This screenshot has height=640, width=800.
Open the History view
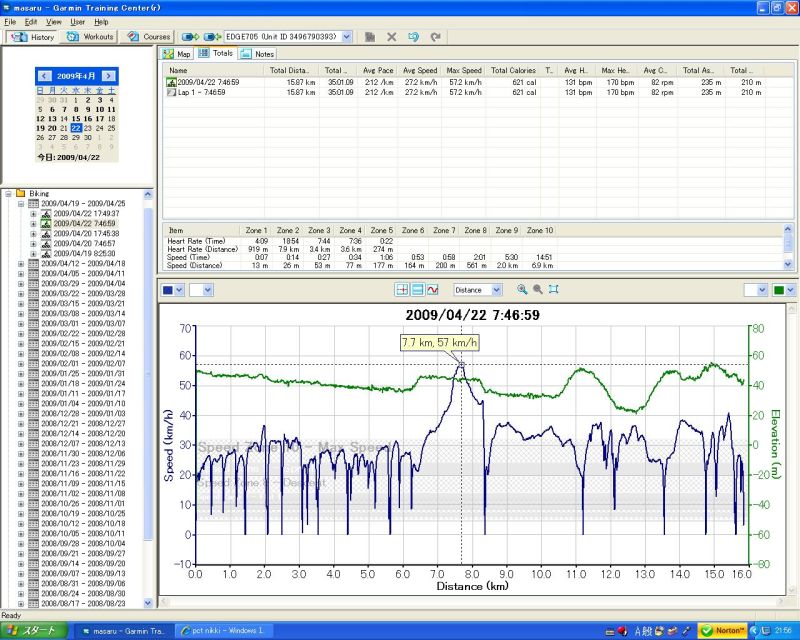tap(32, 37)
